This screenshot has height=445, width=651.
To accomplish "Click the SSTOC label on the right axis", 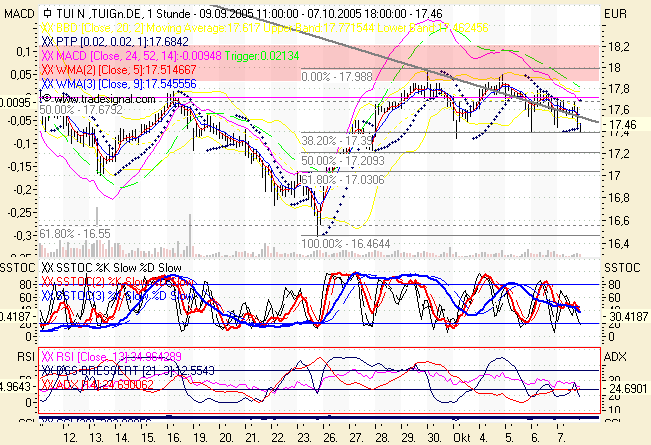I will coord(622,268).
